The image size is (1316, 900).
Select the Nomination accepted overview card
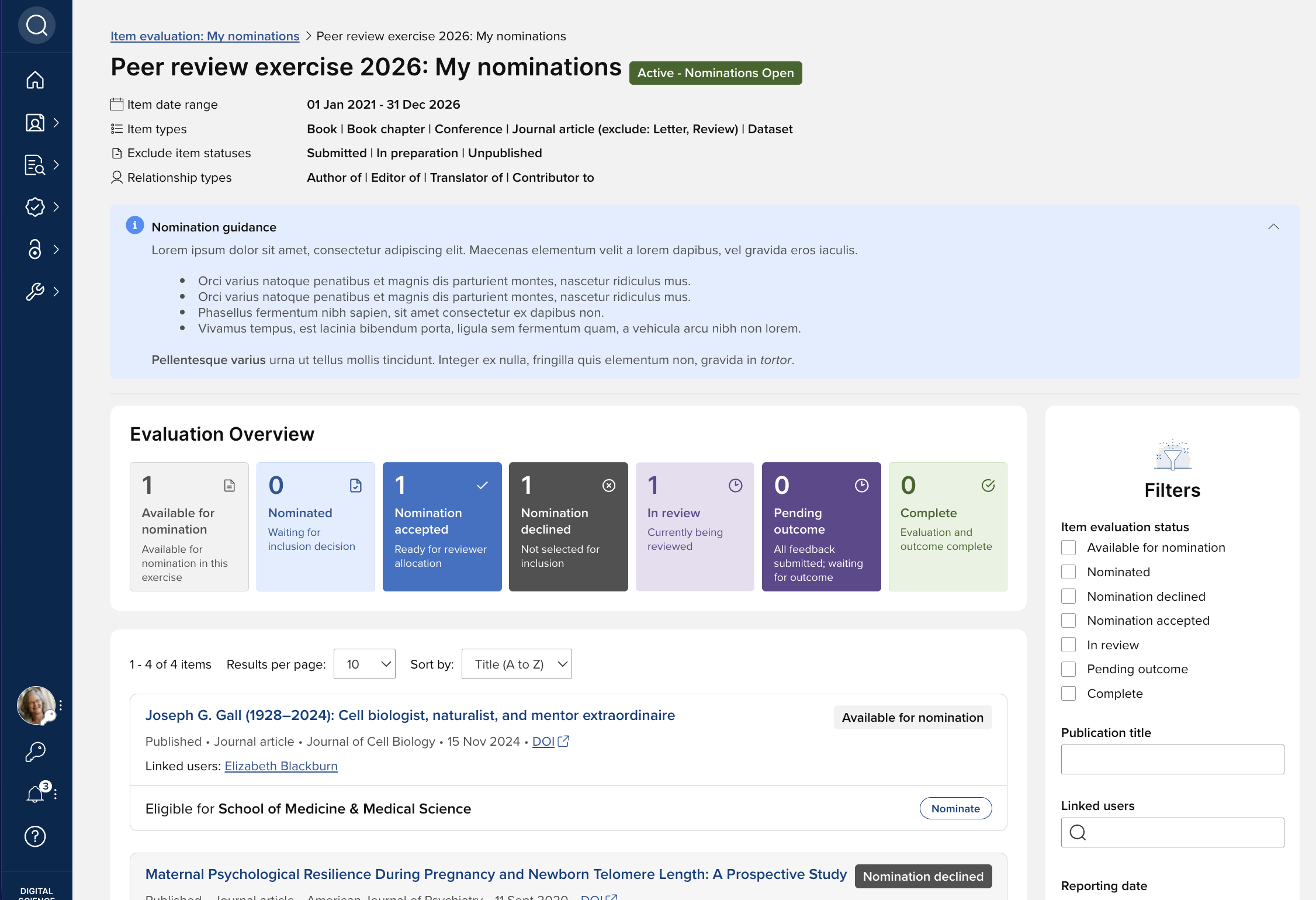442,527
